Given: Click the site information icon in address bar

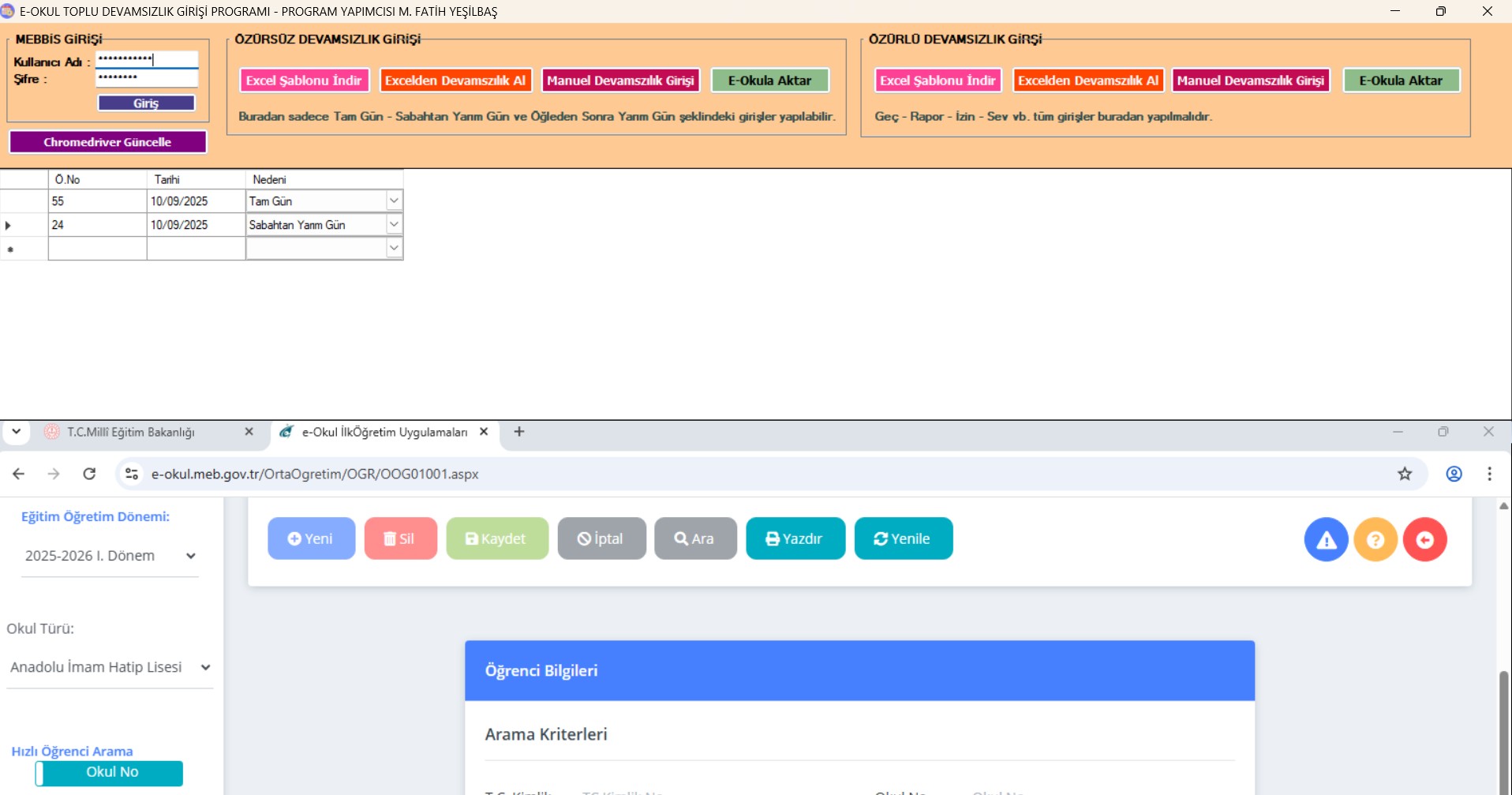Looking at the screenshot, I should 132,474.
